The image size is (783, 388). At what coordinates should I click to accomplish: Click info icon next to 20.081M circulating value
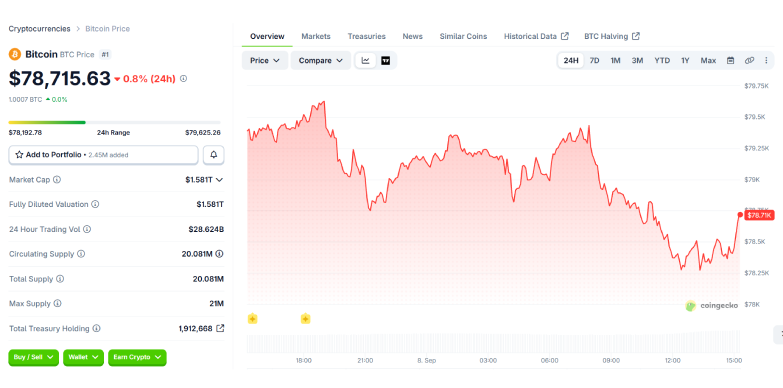coord(219,254)
